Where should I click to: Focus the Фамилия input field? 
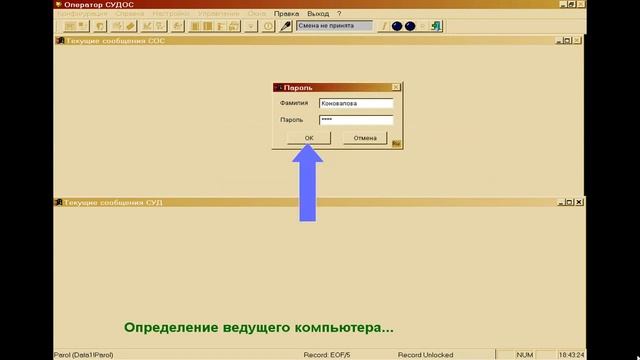(x=356, y=103)
